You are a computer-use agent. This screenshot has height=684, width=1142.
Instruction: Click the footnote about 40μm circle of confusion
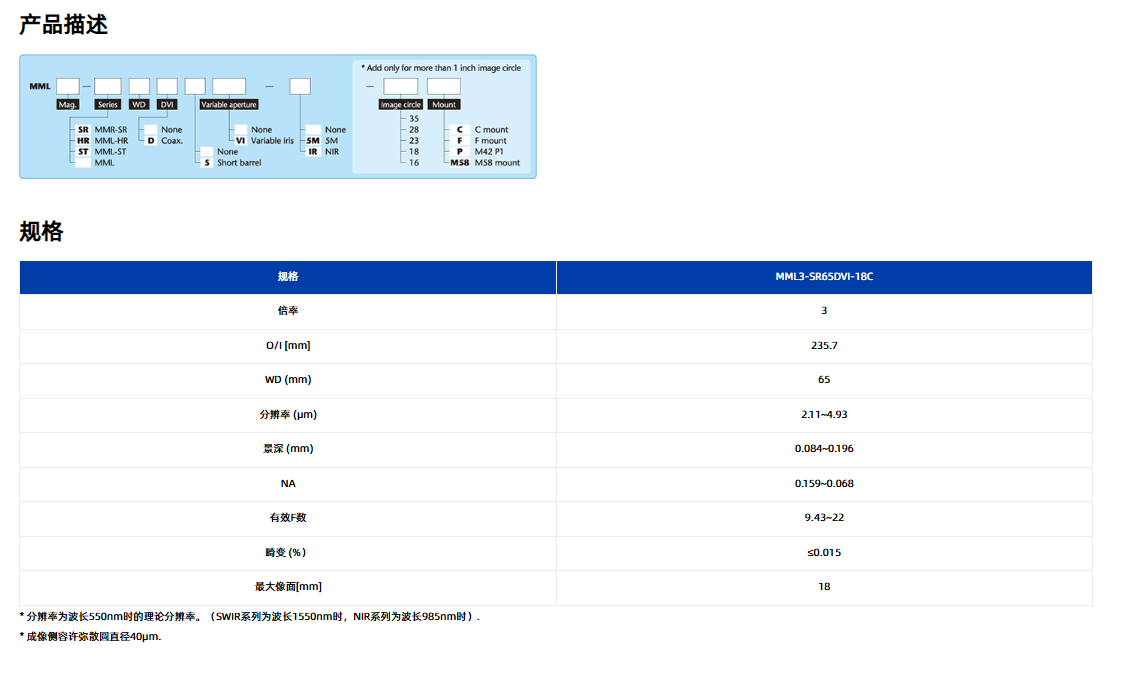pyautogui.click(x=90, y=637)
